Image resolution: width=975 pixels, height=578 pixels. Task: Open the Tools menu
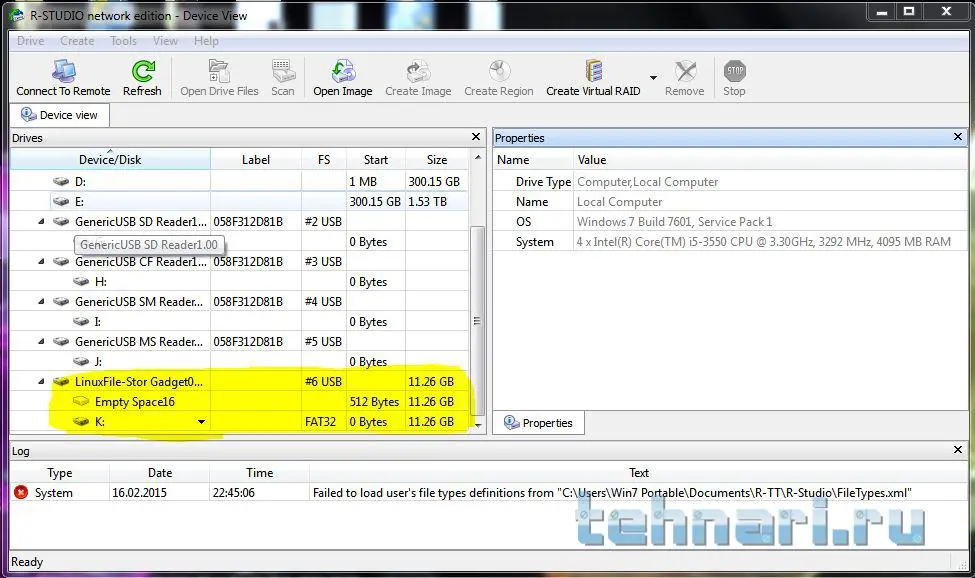pos(123,41)
